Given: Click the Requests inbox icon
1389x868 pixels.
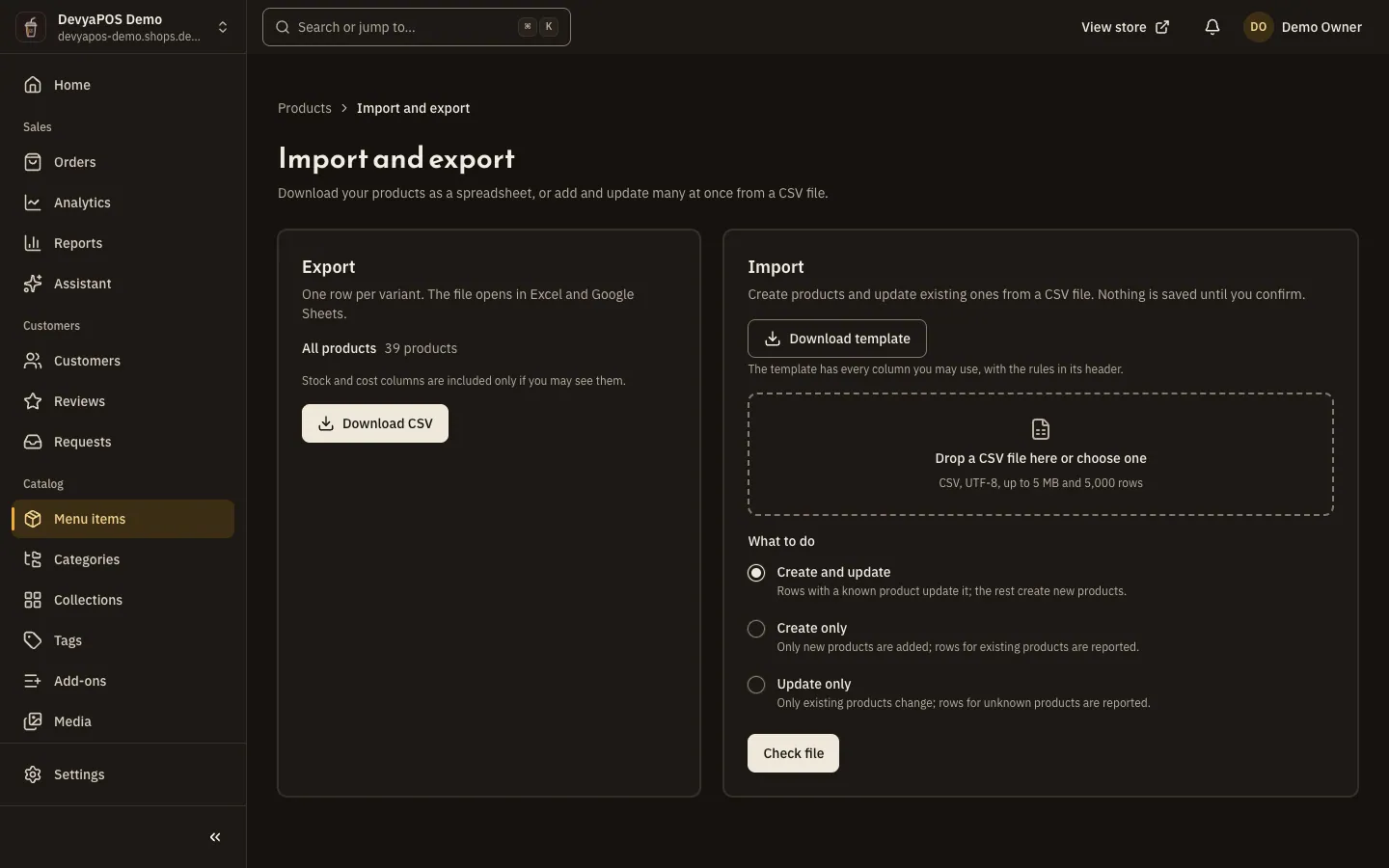Looking at the screenshot, I should pyautogui.click(x=33, y=442).
